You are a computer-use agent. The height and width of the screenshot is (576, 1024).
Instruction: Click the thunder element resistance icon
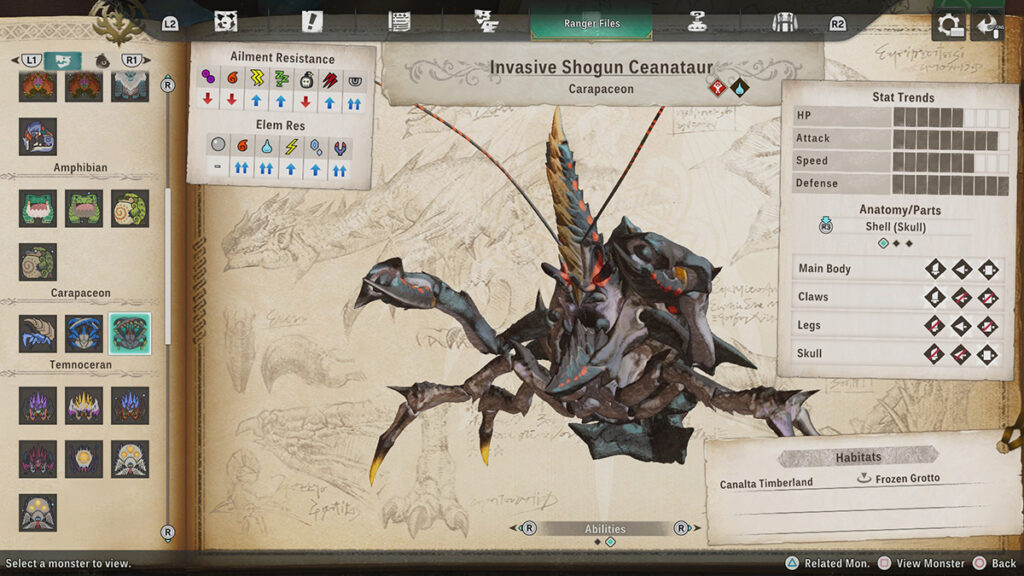click(x=291, y=146)
